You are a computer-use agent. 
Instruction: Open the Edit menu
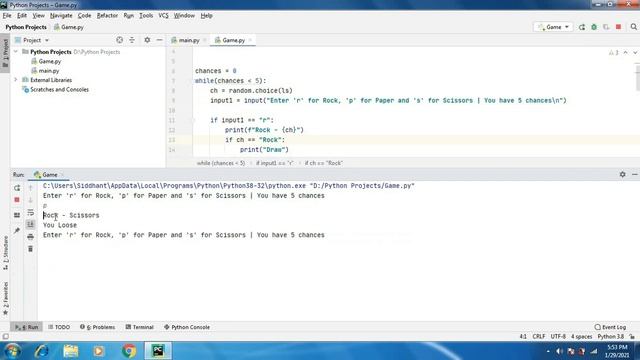pyautogui.click(x=22, y=16)
